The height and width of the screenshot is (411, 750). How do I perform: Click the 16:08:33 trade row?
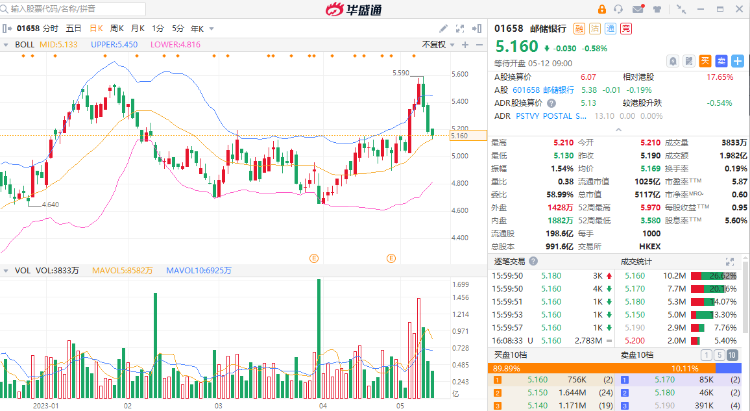(552, 341)
